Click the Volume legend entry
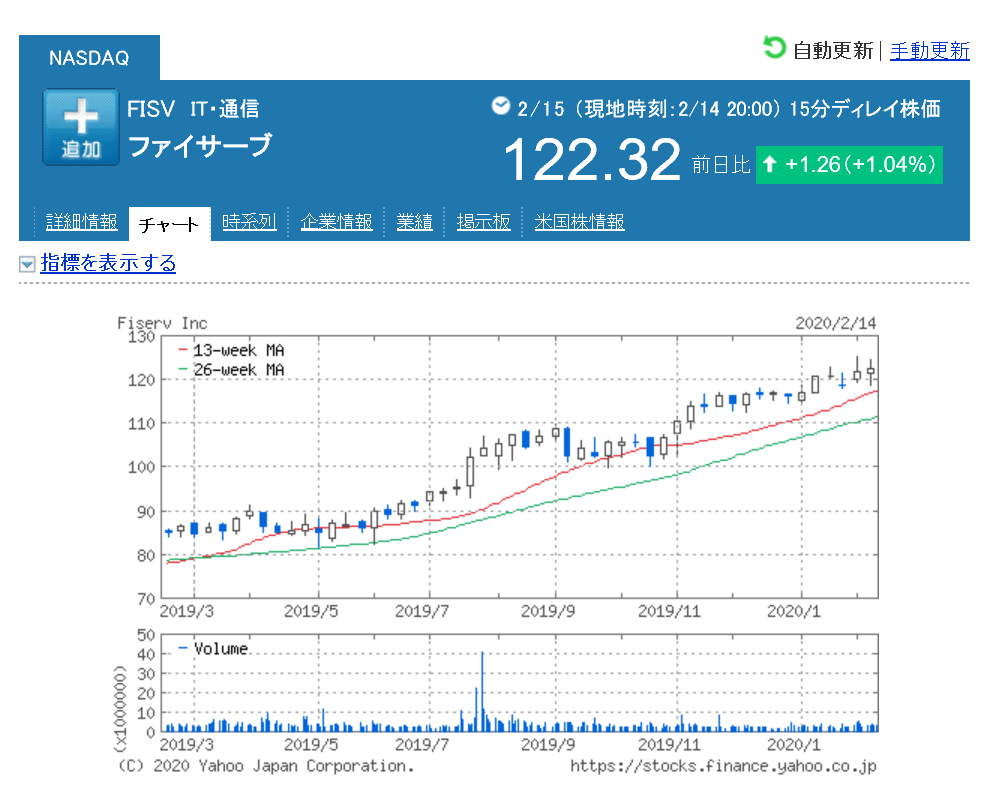988x790 pixels. click(213, 648)
